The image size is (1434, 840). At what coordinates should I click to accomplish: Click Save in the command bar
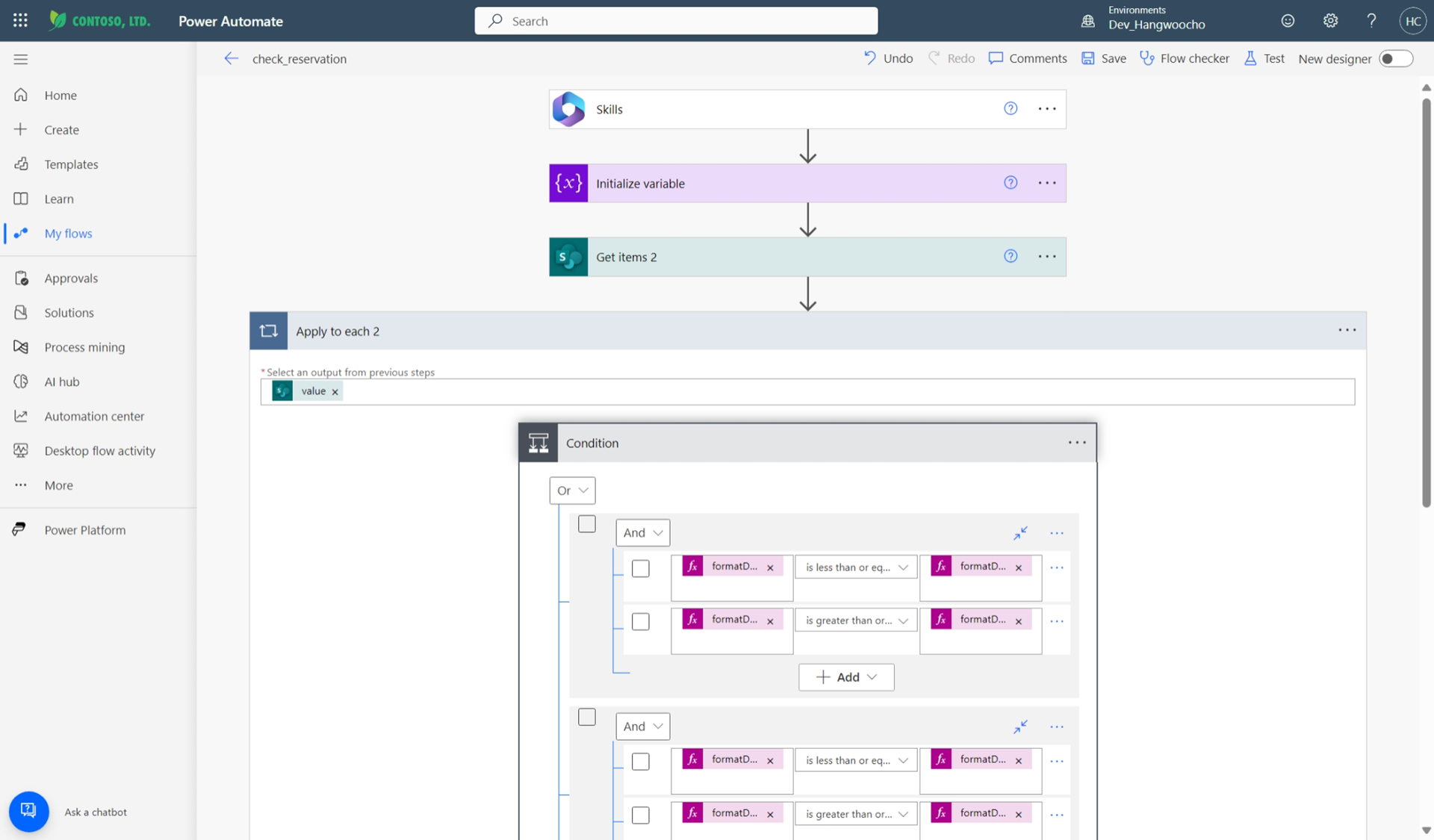coord(1103,58)
